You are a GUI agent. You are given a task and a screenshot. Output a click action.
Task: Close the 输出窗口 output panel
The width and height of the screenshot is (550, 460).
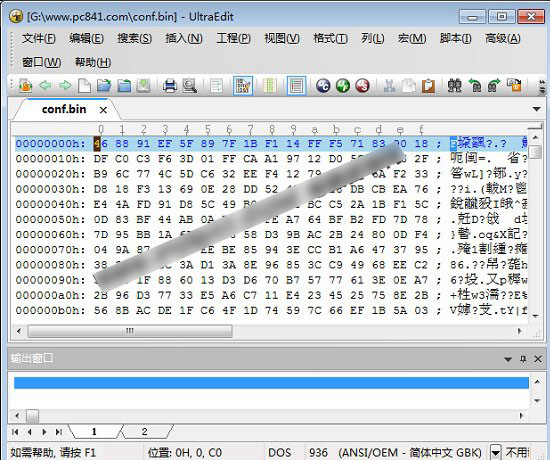pos(538,359)
